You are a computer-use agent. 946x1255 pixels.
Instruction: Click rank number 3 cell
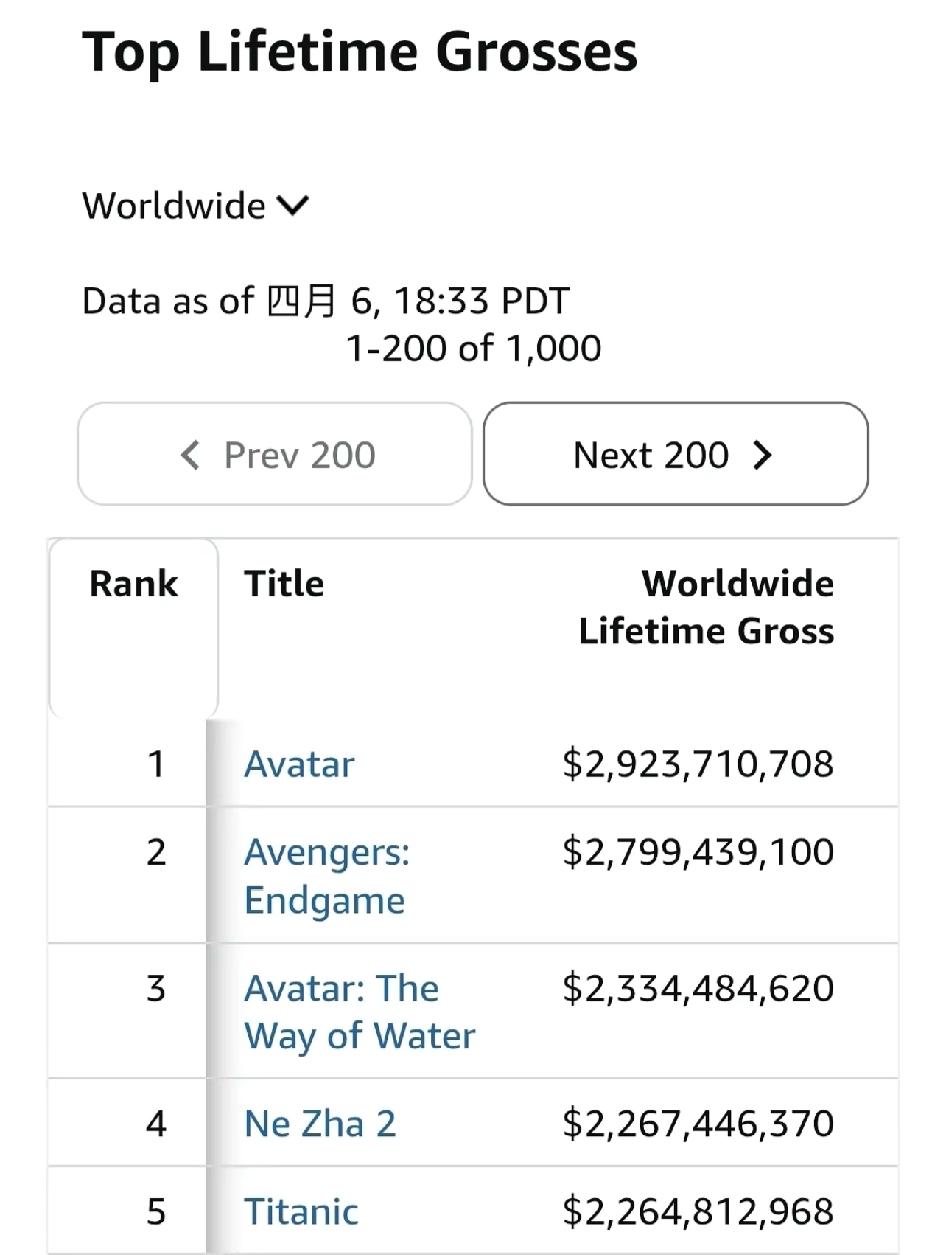click(x=156, y=989)
